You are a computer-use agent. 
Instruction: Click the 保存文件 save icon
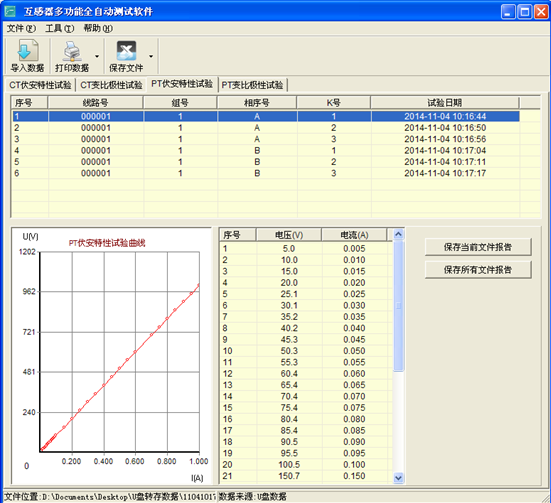pos(126,51)
